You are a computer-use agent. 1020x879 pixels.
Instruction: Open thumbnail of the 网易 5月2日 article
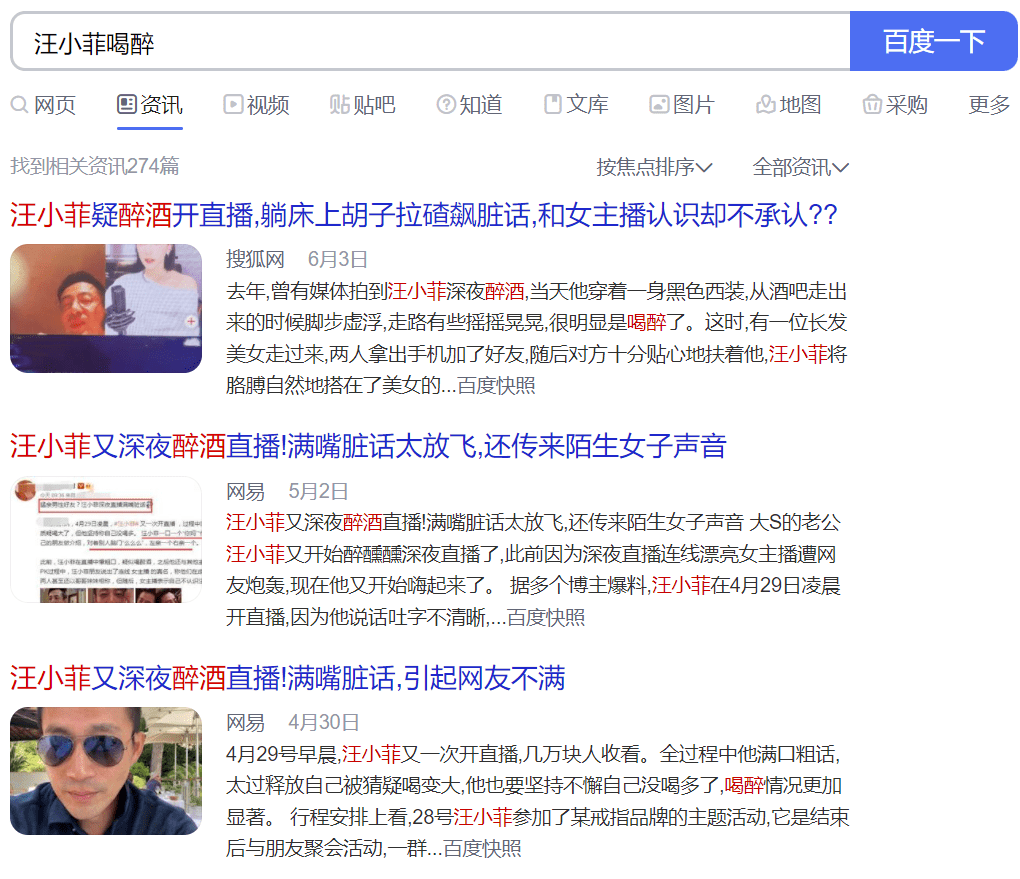pyautogui.click(x=106, y=539)
